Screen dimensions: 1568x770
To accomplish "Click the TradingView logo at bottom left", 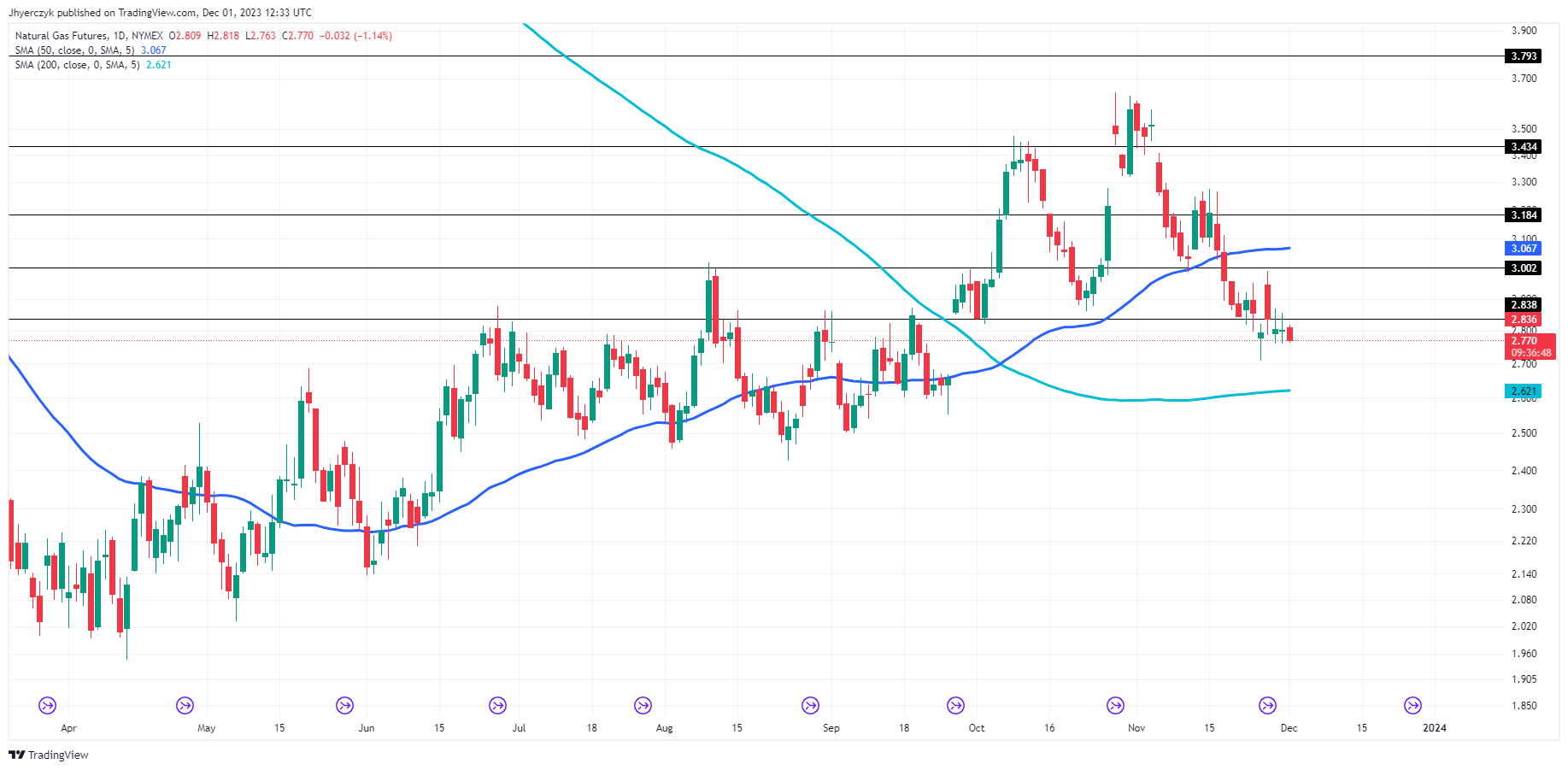I will [49, 755].
